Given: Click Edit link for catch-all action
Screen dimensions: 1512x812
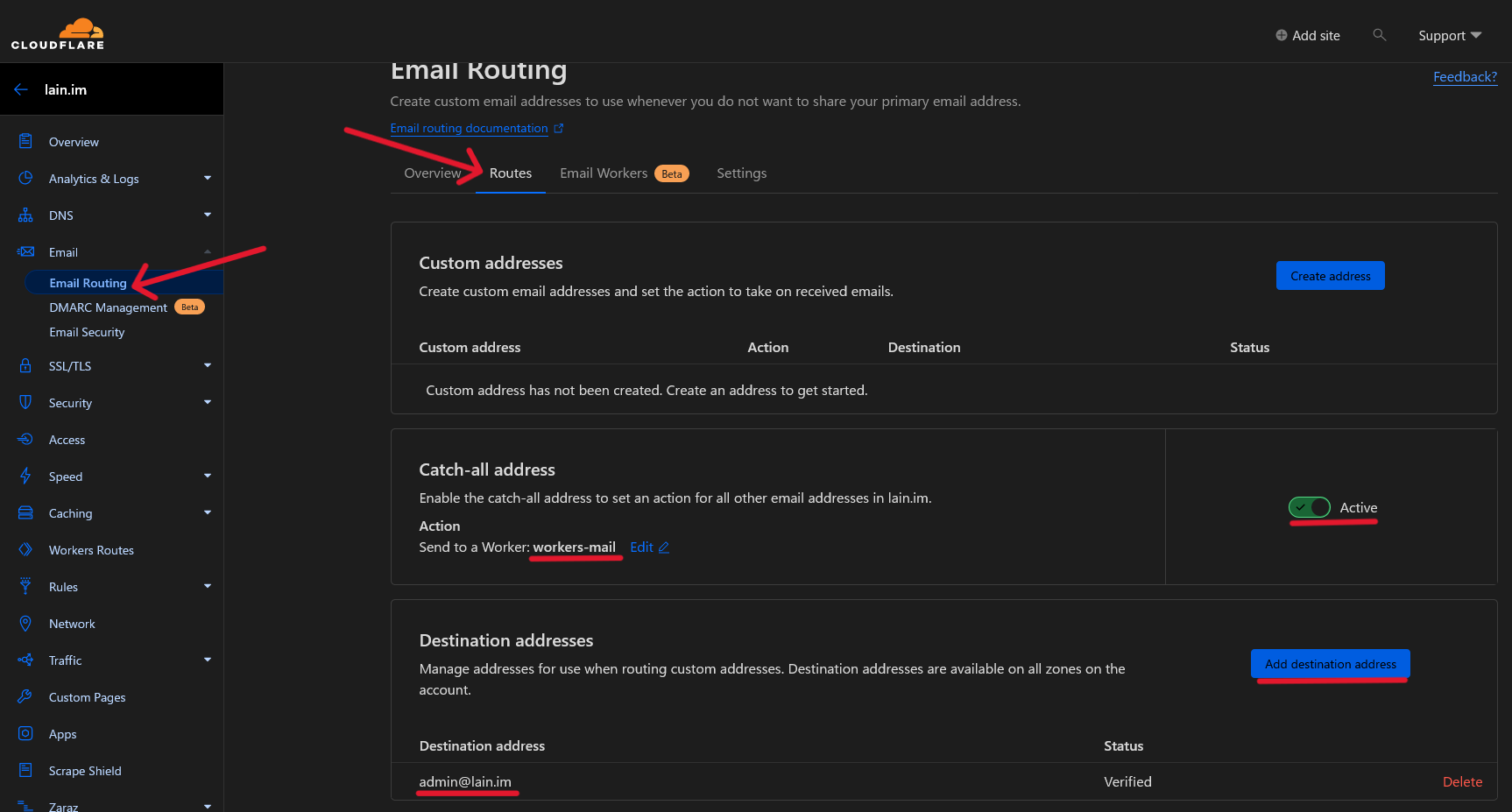Looking at the screenshot, I should click(x=641, y=547).
